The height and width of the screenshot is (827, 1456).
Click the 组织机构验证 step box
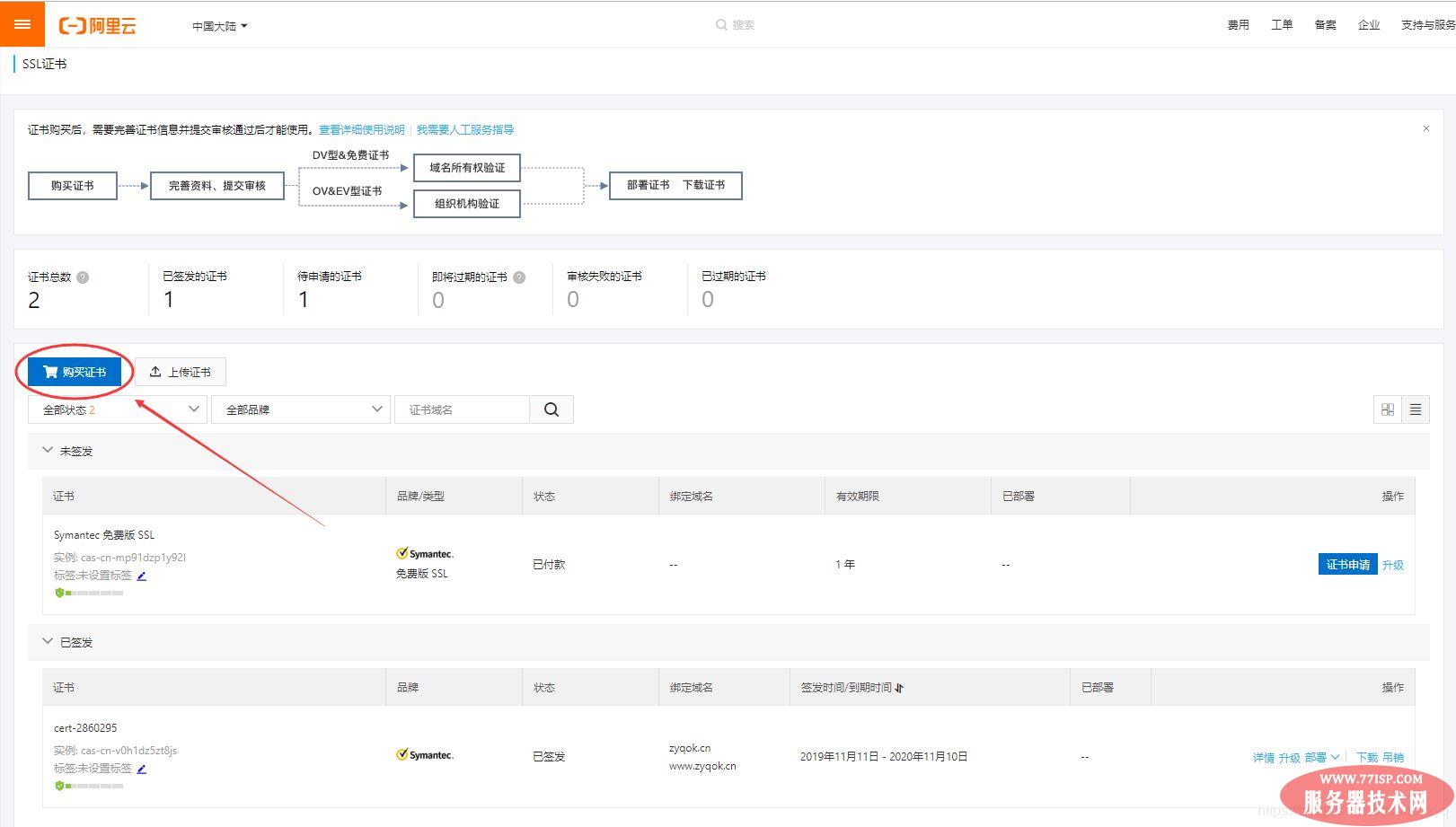(467, 204)
